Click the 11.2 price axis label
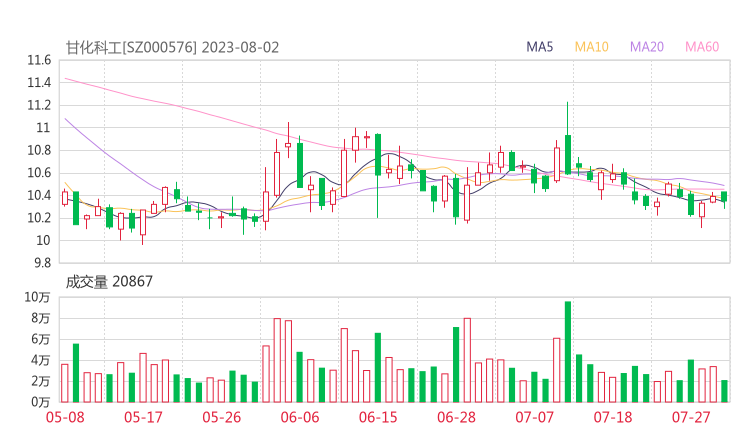740x440 pixels. (39, 105)
